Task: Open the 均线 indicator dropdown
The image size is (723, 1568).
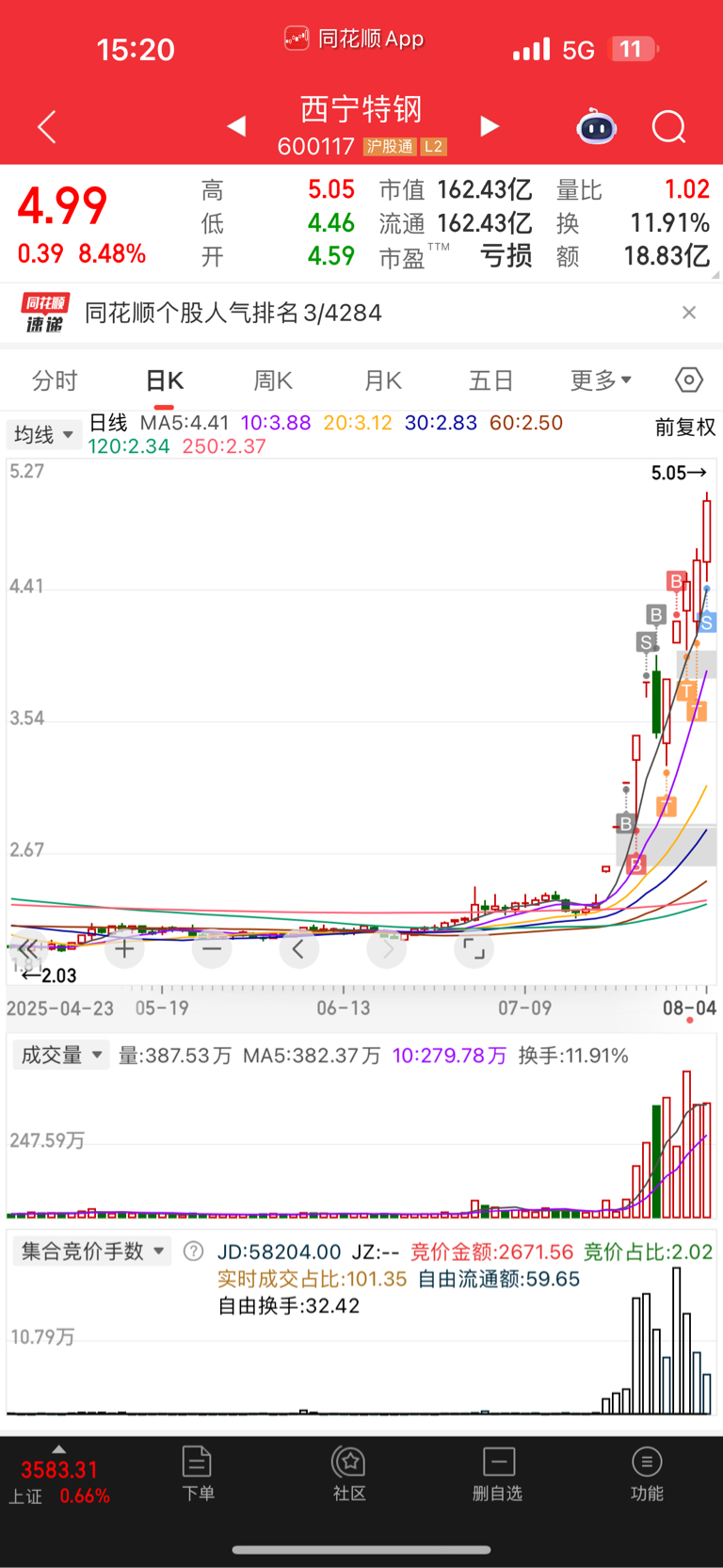Action: 43,434
